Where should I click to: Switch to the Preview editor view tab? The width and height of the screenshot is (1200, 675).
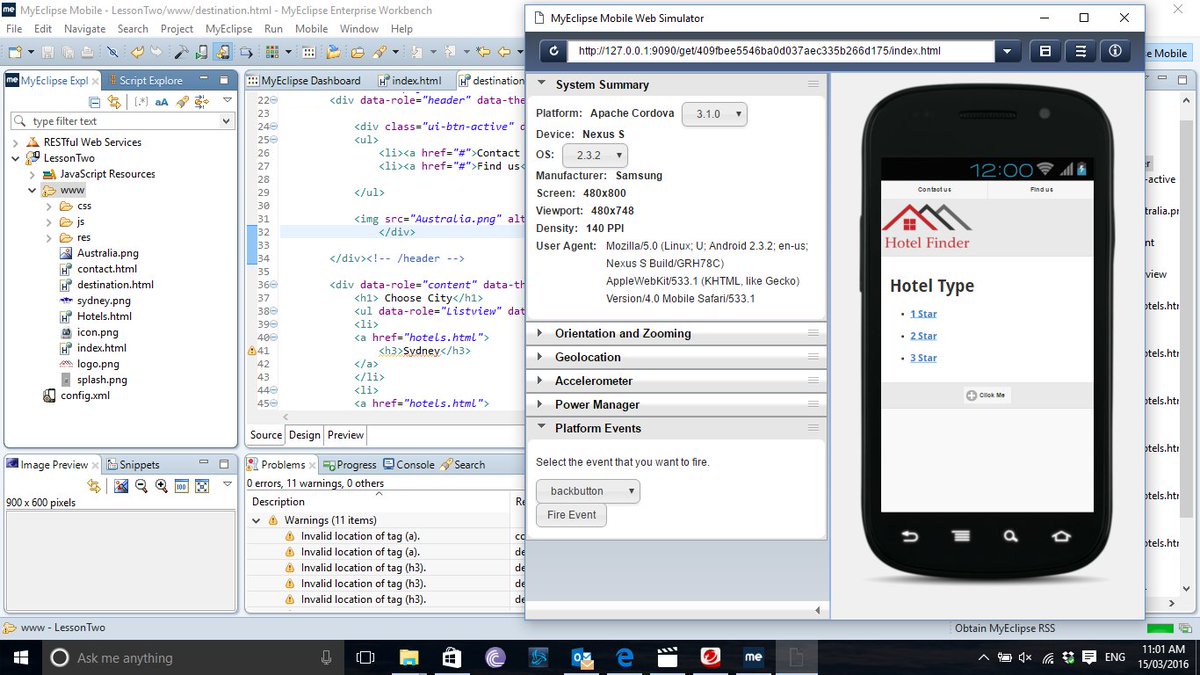(x=346, y=435)
